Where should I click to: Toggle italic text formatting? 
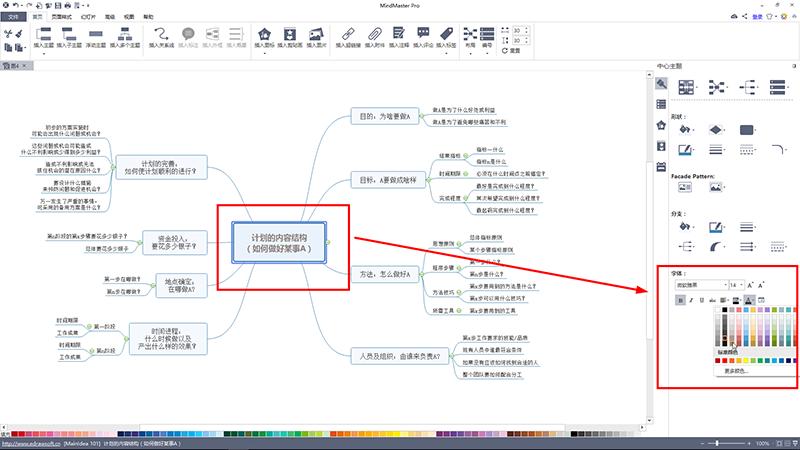pos(691,301)
